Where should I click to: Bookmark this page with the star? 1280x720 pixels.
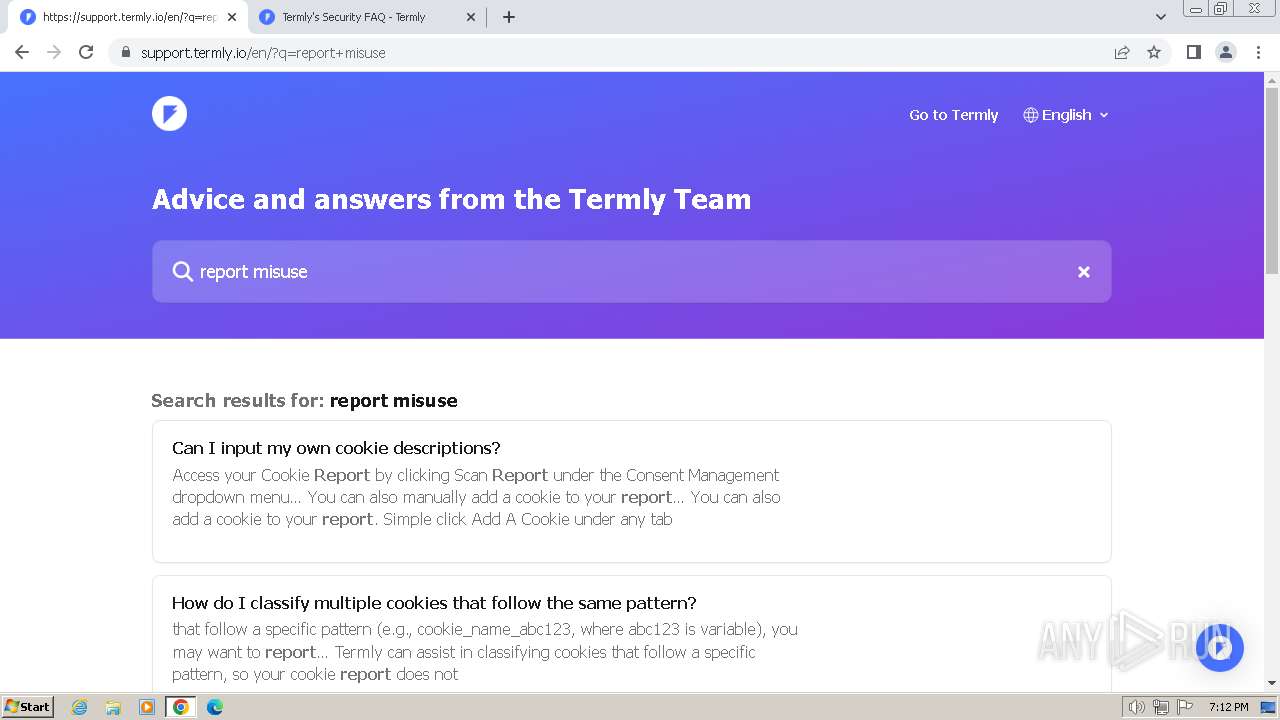point(1154,53)
